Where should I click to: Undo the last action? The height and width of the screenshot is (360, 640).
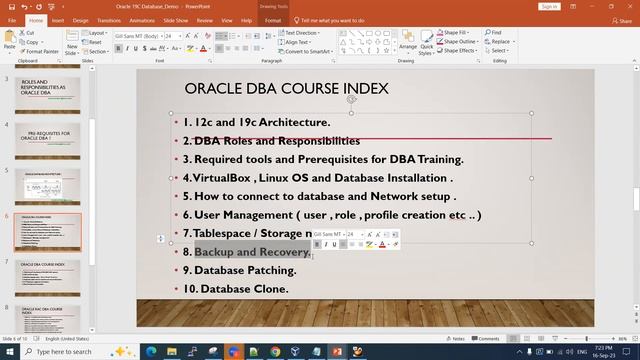pos(24,7)
